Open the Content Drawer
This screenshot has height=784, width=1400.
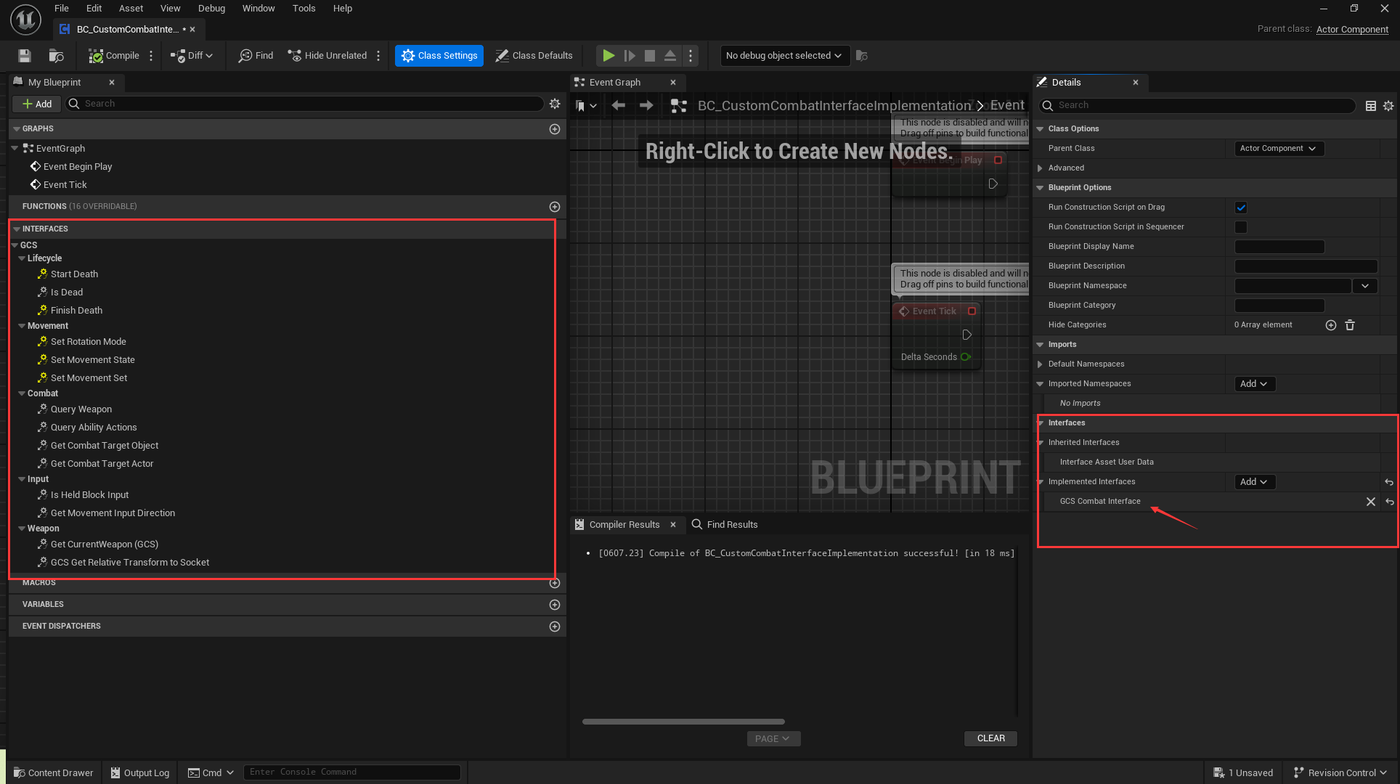click(53, 773)
